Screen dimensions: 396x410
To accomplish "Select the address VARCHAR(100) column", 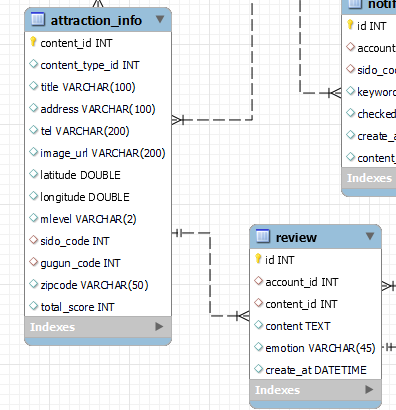I will [x=98, y=109].
